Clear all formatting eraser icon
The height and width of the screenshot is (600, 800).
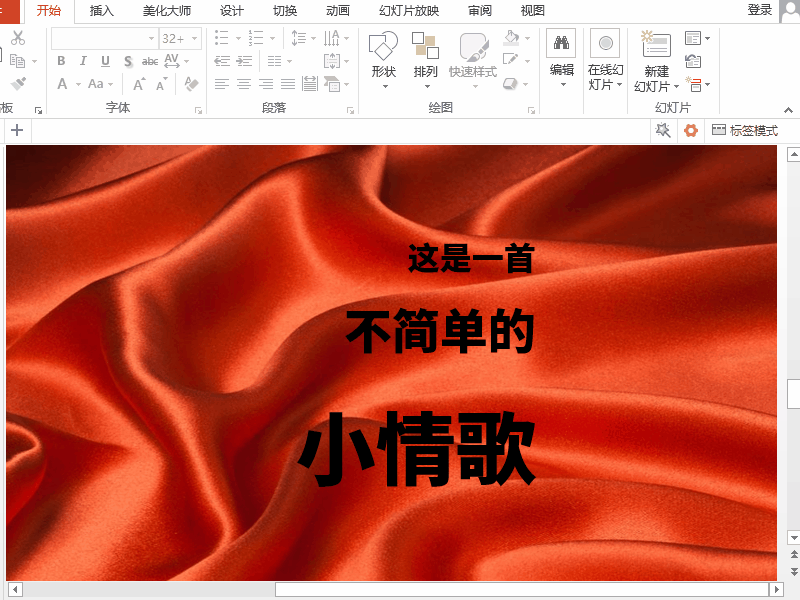(x=191, y=84)
